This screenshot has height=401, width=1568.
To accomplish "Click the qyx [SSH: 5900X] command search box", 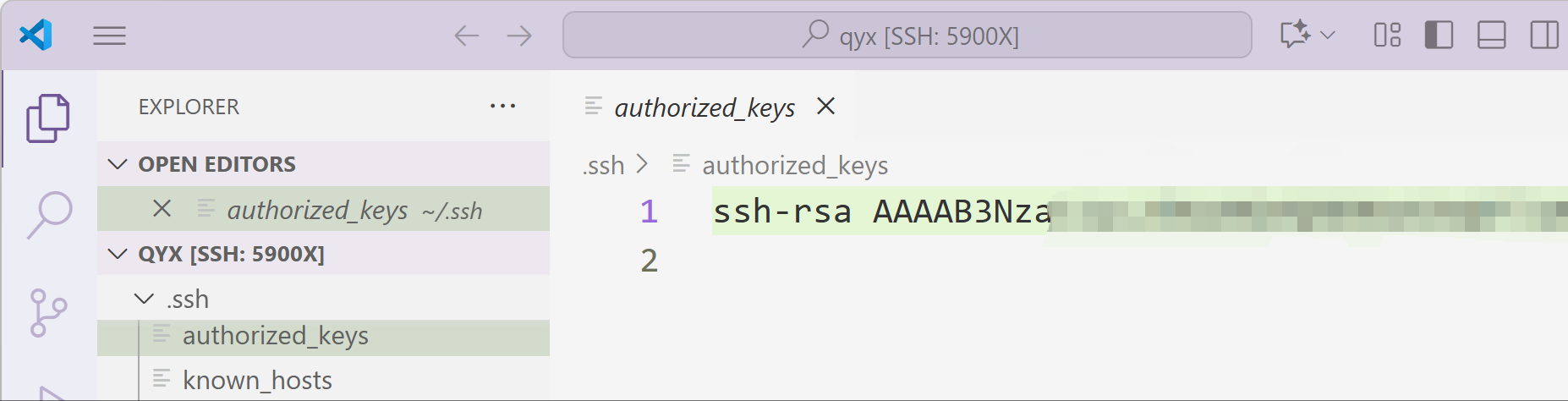I will pyautogui.click(x=907, y=35).
